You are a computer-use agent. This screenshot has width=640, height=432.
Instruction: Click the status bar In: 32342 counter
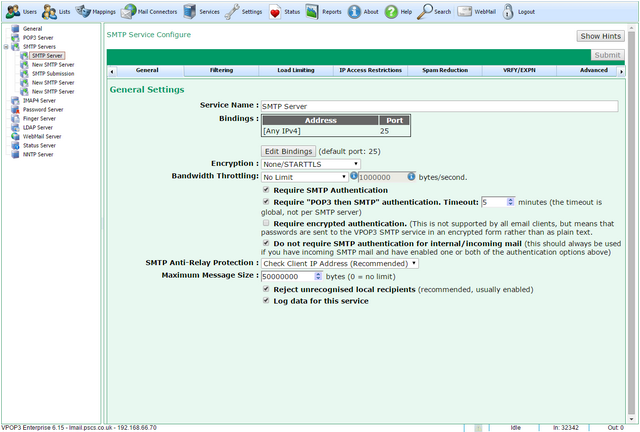(565, 428)
